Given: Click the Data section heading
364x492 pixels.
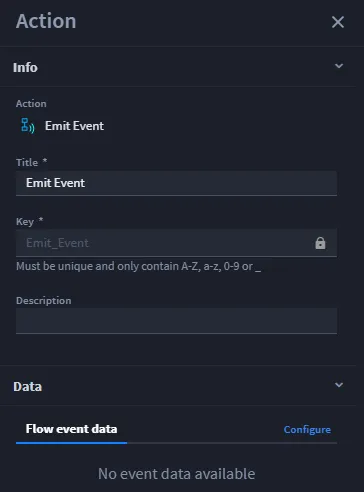Looking at the screenshot, I should 28,387.
